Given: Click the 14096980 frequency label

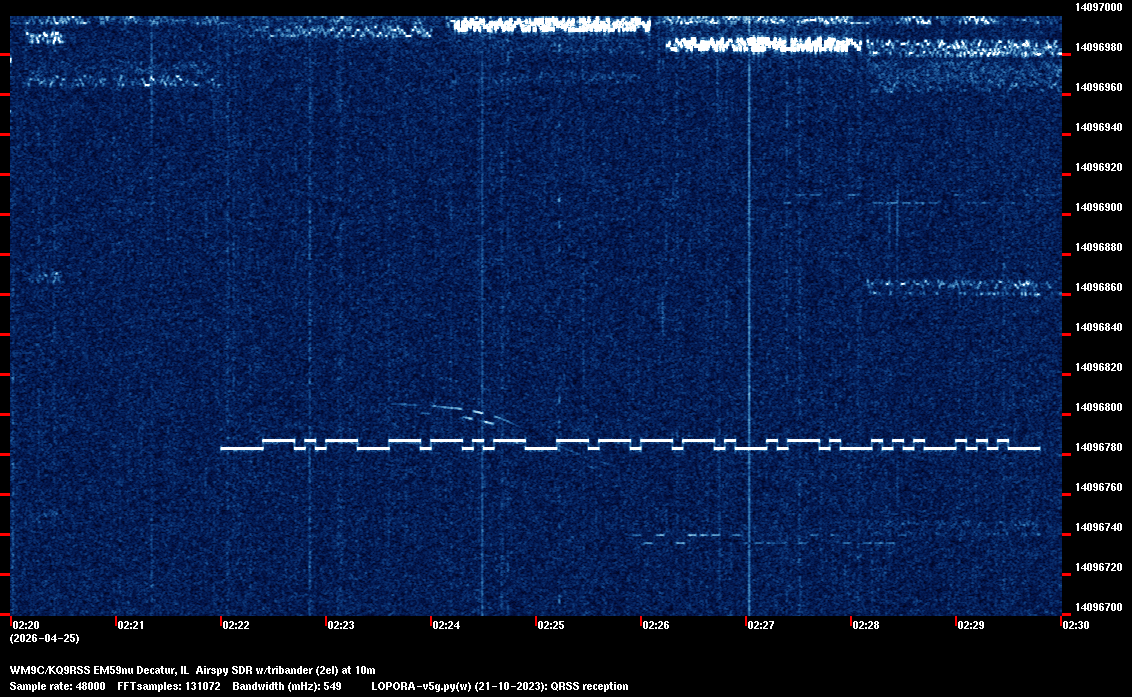Looking at the screenshot, I should point(1099,47).
